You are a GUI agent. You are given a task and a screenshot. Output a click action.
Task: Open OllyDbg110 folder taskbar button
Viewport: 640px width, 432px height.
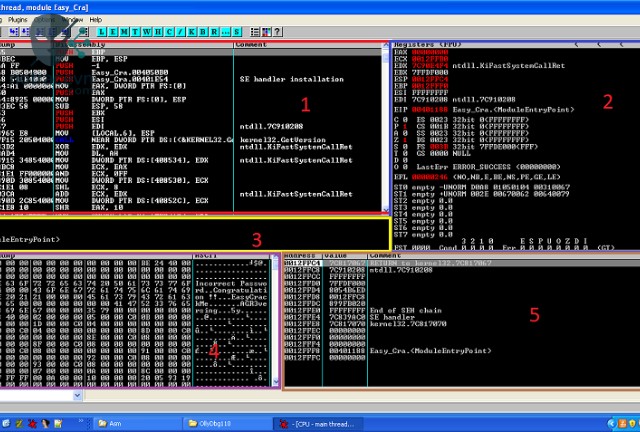(x=227, y=423)
